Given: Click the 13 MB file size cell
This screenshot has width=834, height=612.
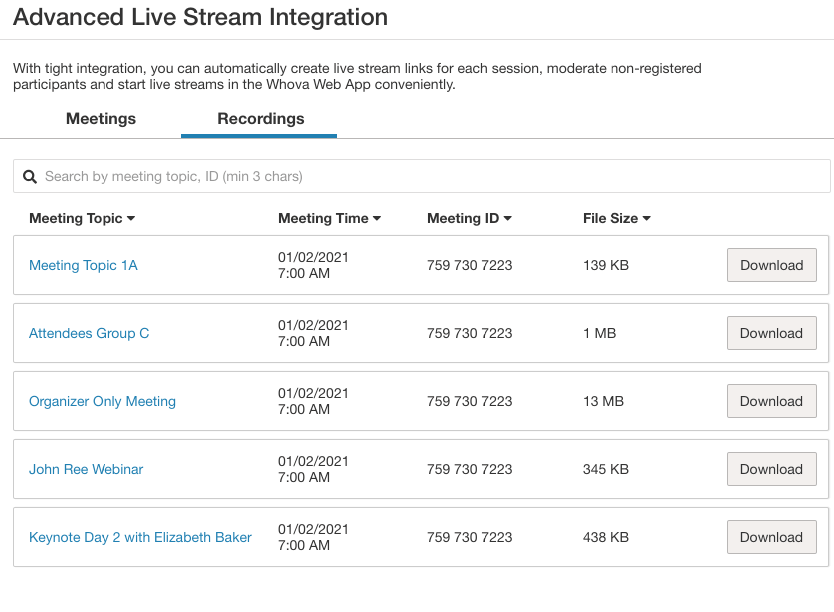Looking at the screenshot, I should point(603,402).
